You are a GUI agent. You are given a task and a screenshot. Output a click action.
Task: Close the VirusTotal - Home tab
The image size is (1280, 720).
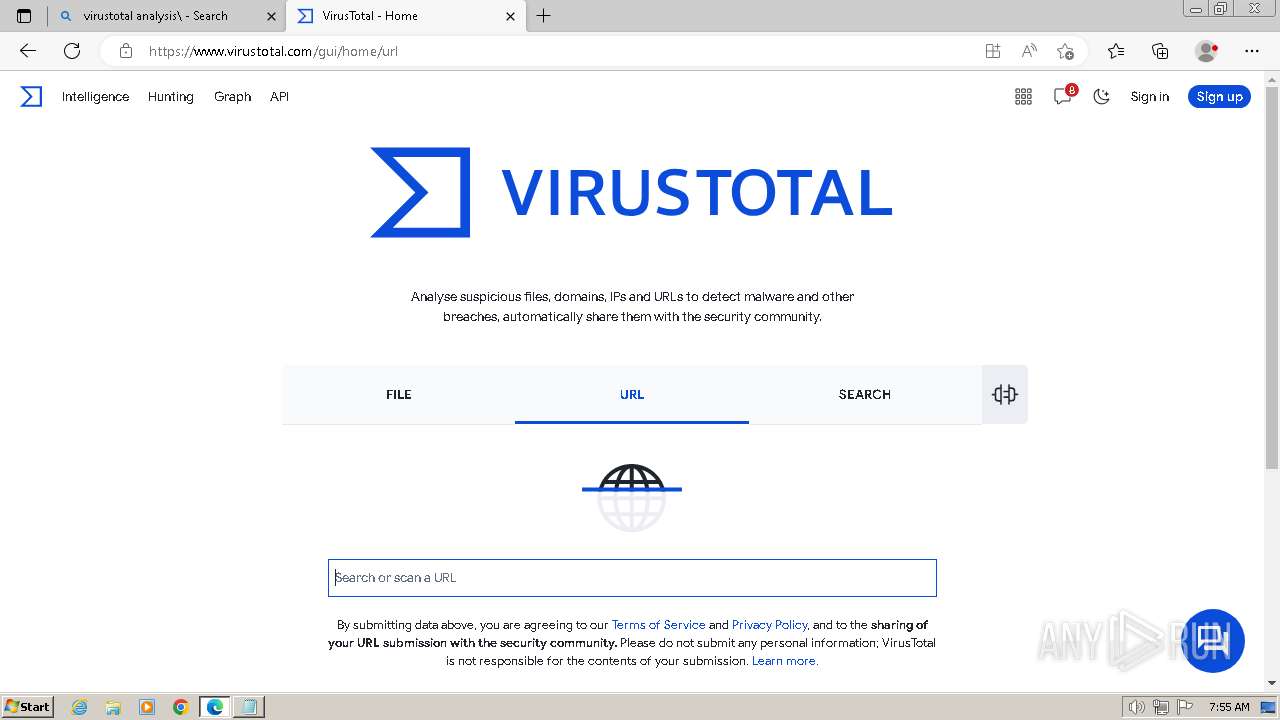click(x=510, y=16)
